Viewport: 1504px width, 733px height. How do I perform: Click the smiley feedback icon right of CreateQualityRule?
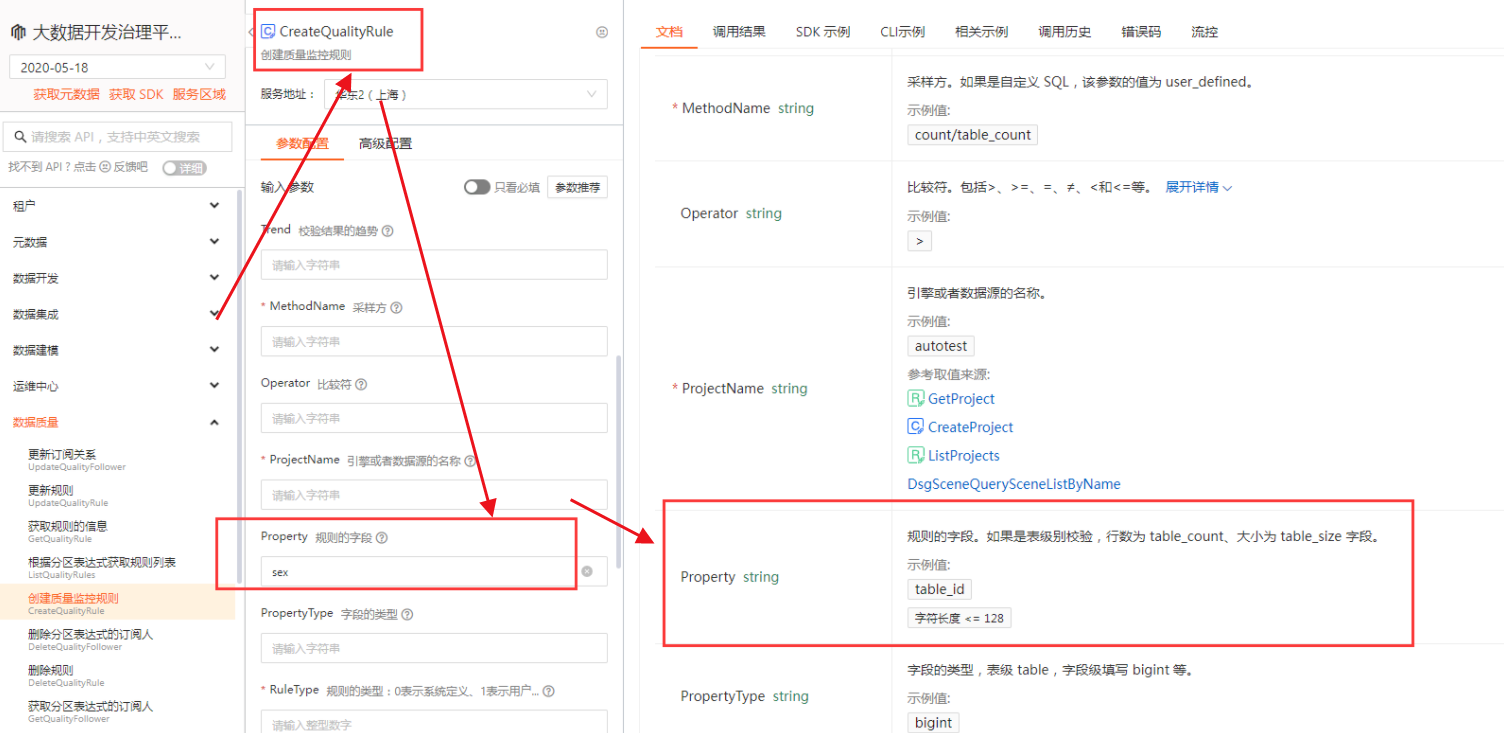tap(602, 32)
